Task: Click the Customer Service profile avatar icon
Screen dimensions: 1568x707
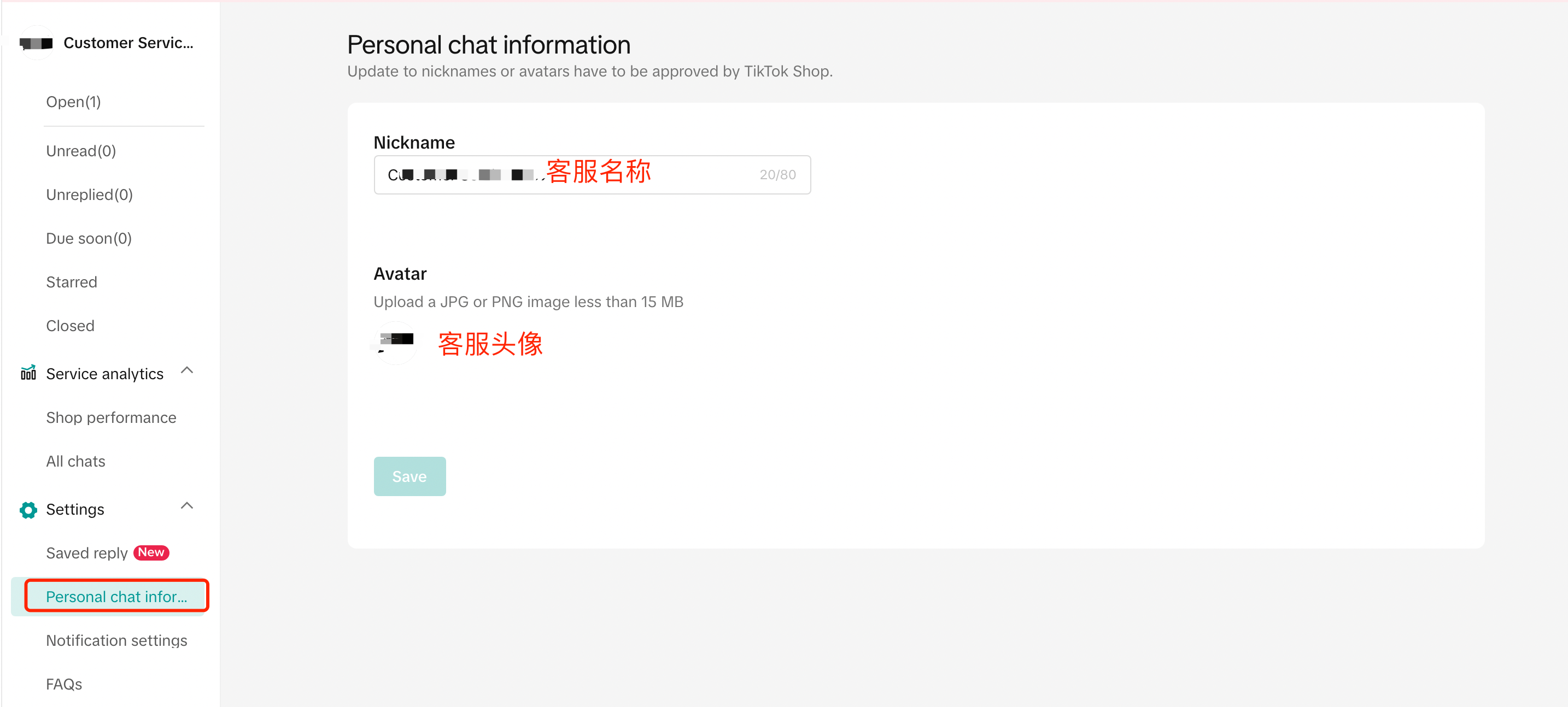Action: point(37,43)
